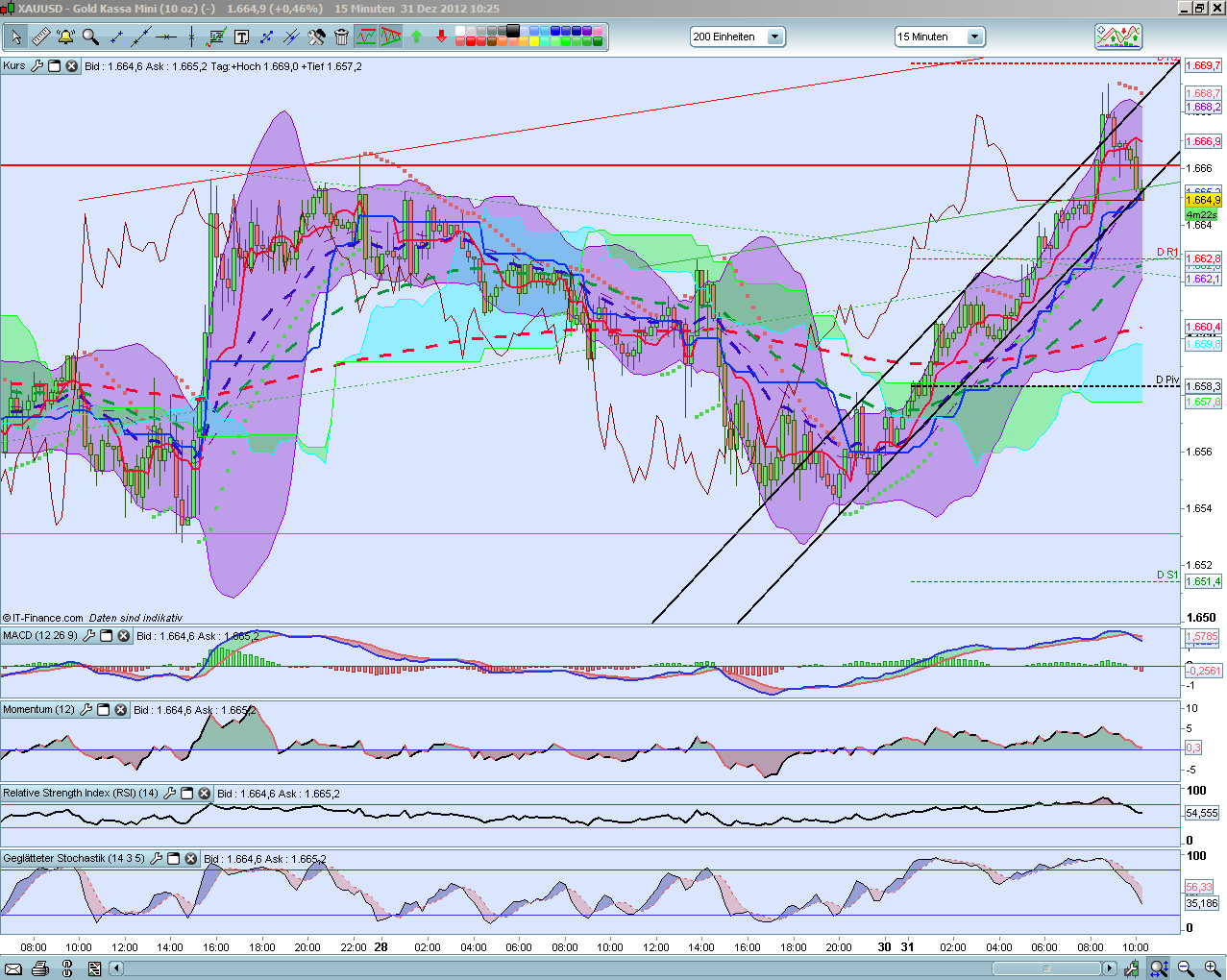Maximize the Geglätteter Stochastik panel
Screen dimensions: 1227x980
[174, 858]
